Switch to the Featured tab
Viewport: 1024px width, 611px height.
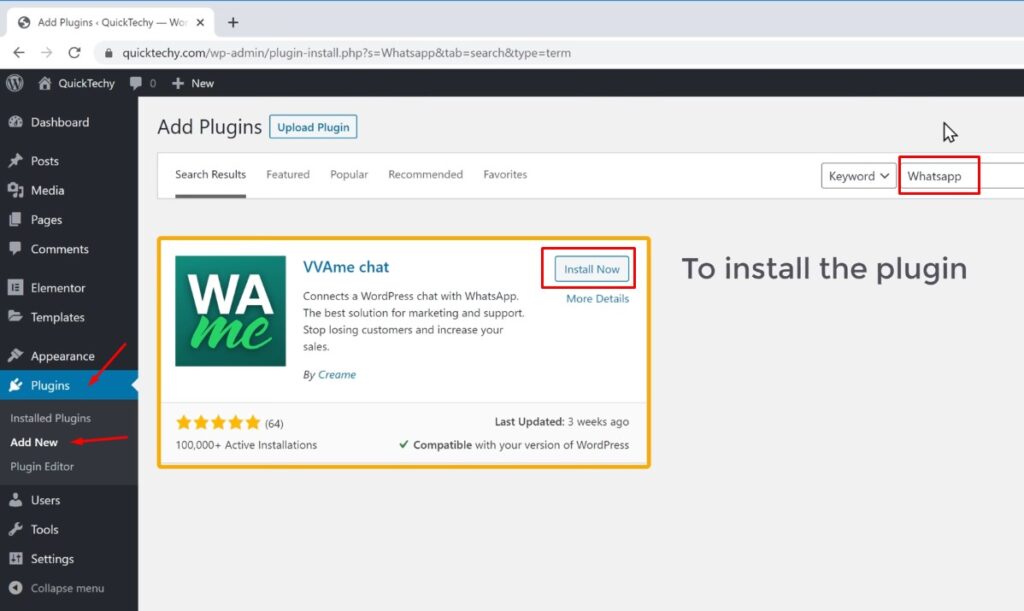[287, 174]
